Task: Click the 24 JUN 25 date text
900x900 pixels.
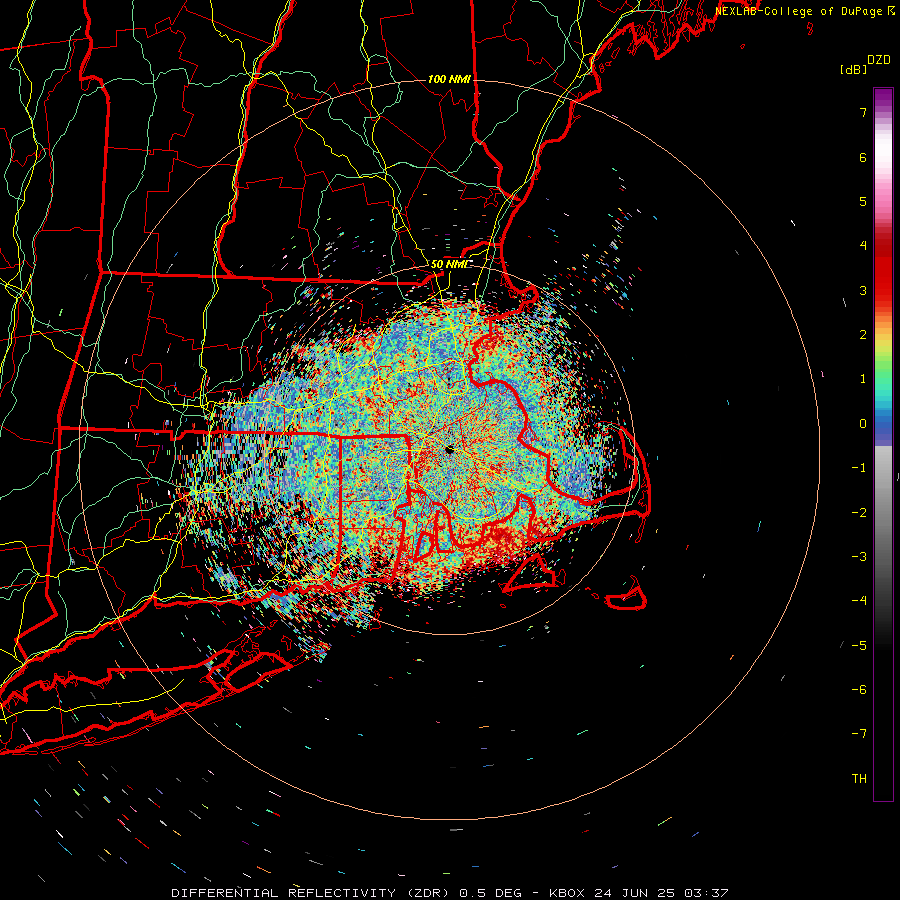Action: [x=637, y=893]
